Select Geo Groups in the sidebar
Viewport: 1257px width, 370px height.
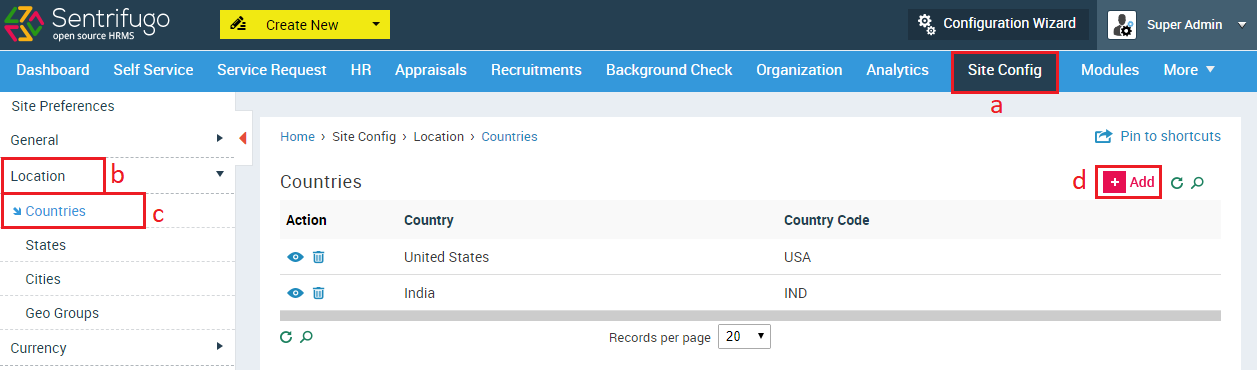click(x=62, y=313)
